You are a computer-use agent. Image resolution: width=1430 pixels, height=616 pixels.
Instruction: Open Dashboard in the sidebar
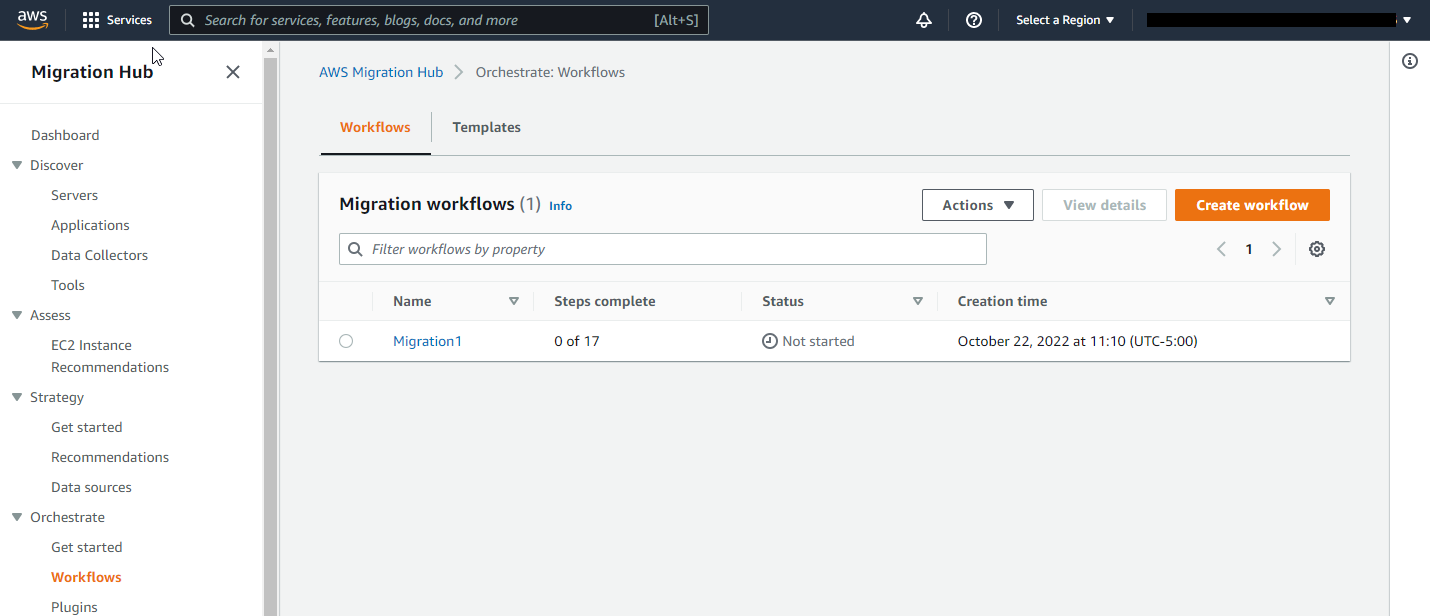[x=65, y=135]
